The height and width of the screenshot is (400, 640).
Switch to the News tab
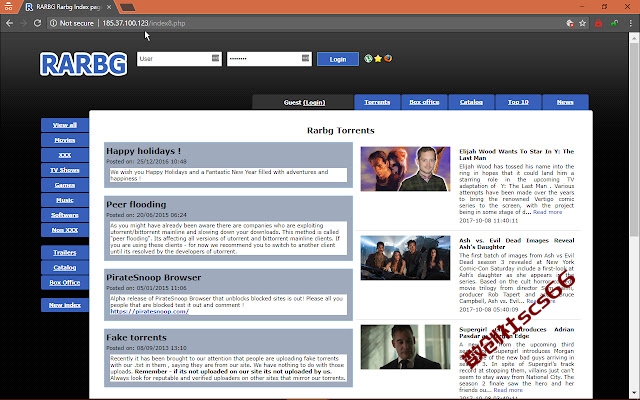(x=565, y=102)
